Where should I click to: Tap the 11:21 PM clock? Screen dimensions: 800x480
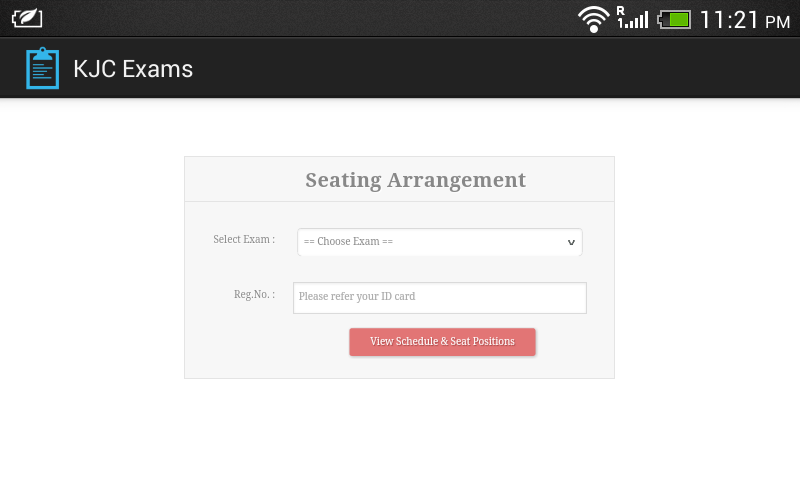(745, 20)
